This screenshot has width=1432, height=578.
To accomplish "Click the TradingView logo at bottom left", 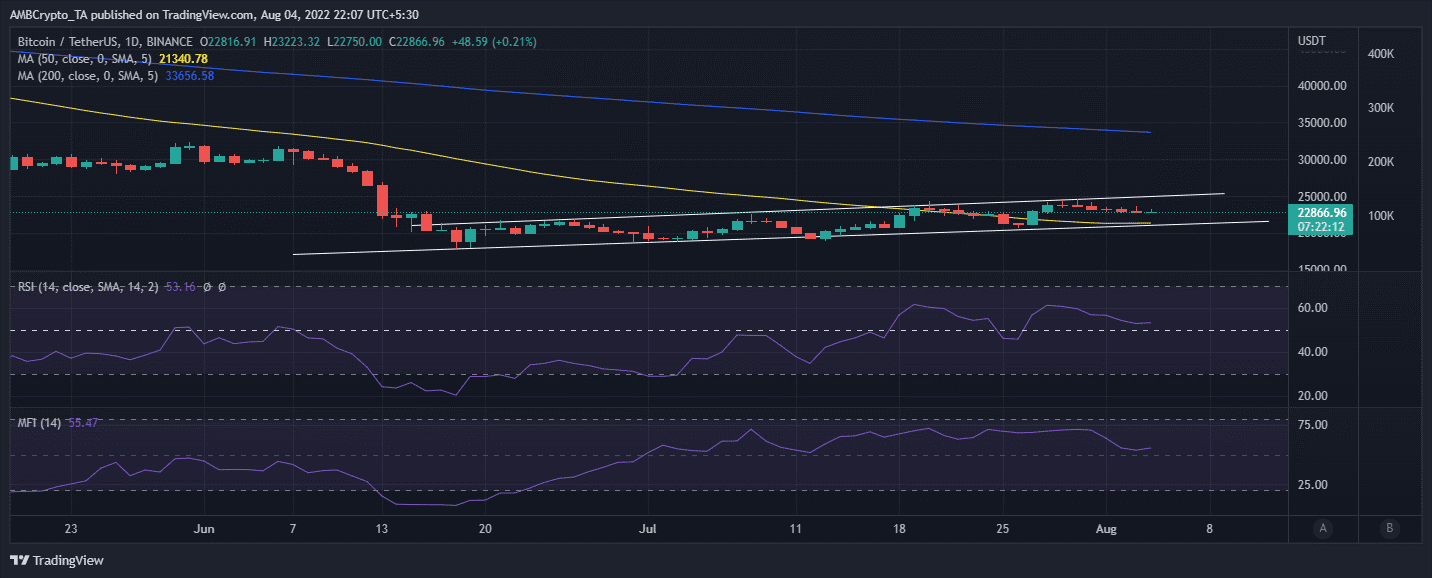I will coord(58,561).
